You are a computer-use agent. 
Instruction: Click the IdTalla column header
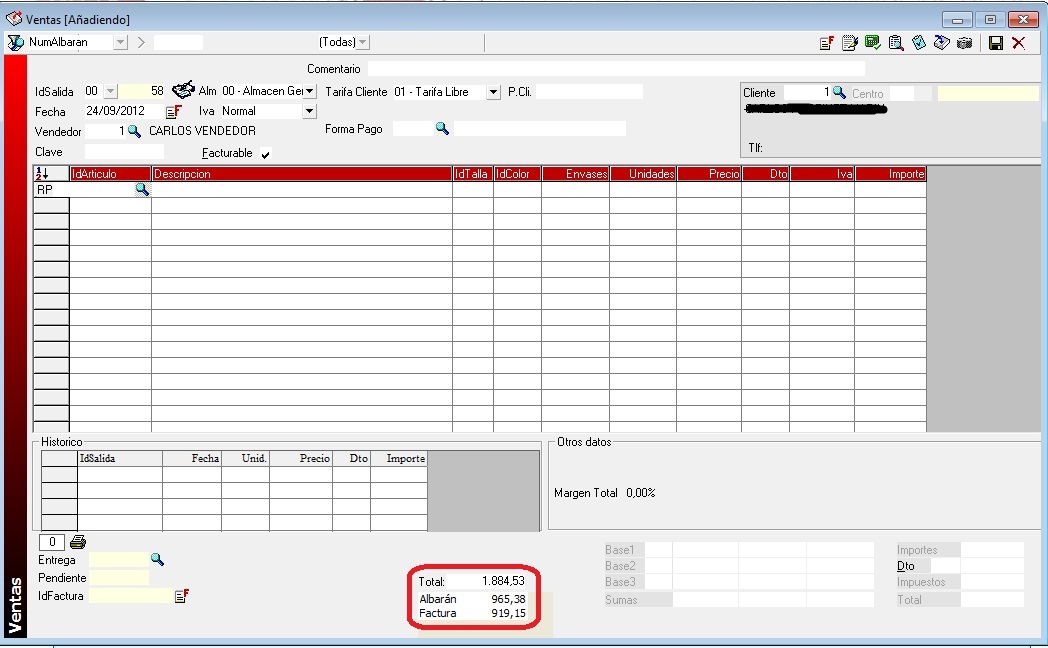[473, 174]
